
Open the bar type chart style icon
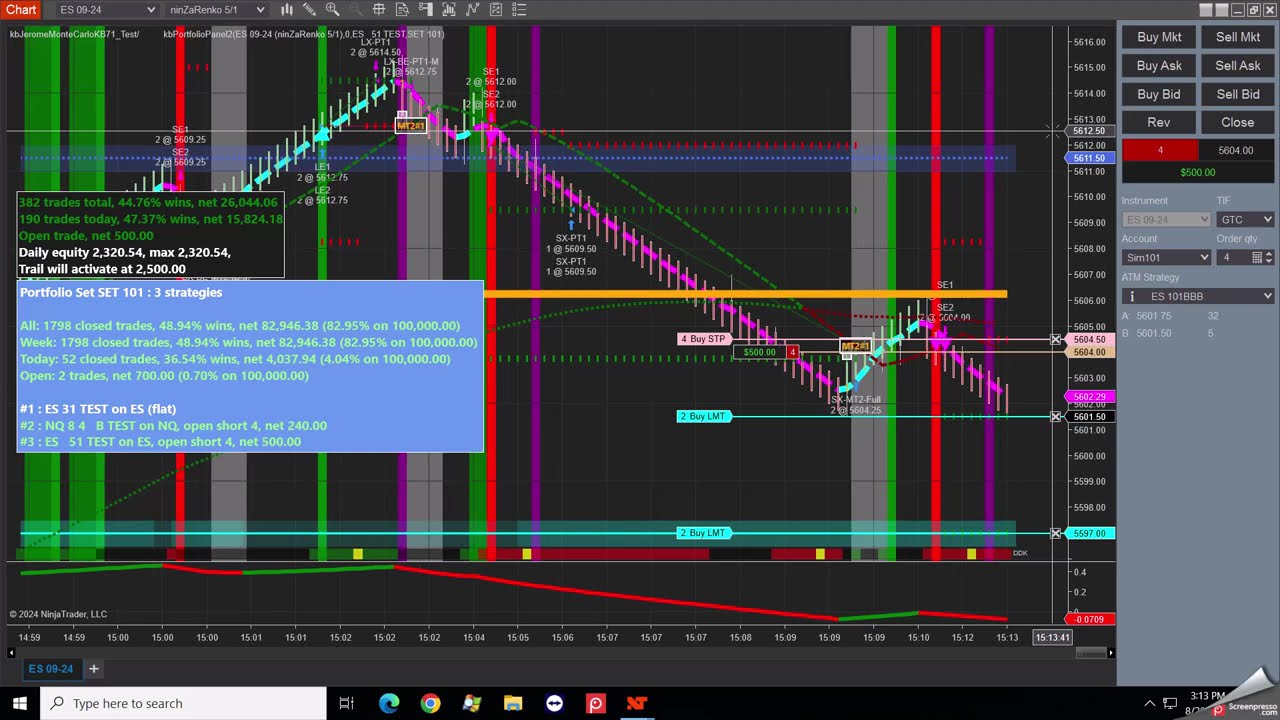tap(287, 10)
